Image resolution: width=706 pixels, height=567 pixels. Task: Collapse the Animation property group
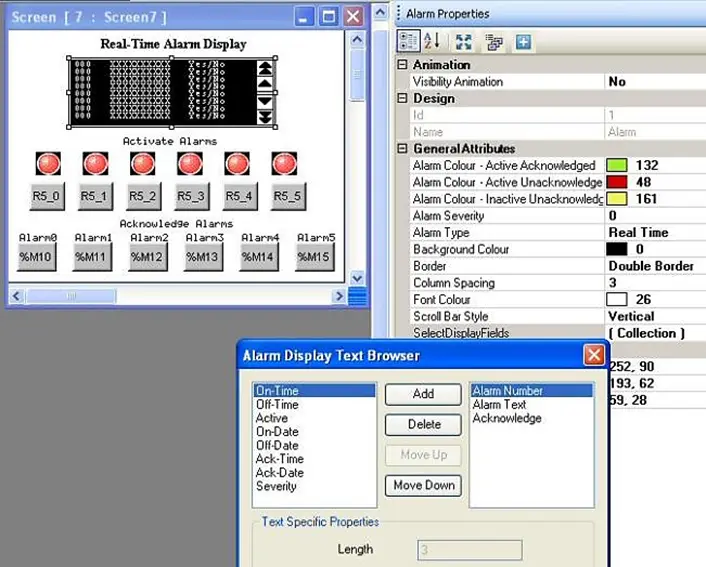point(403,65)
